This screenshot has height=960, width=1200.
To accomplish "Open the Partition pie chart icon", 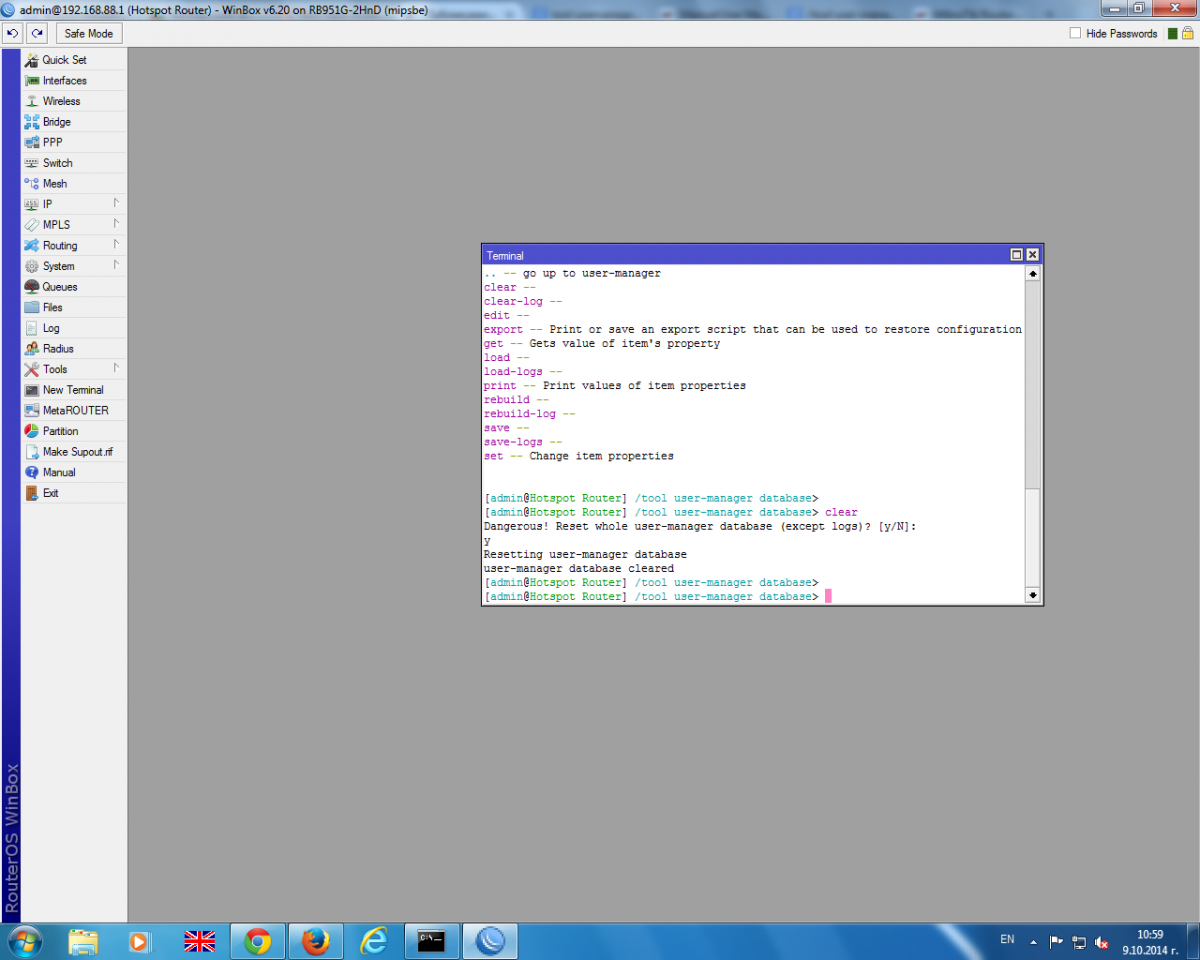I will [32, 431].
